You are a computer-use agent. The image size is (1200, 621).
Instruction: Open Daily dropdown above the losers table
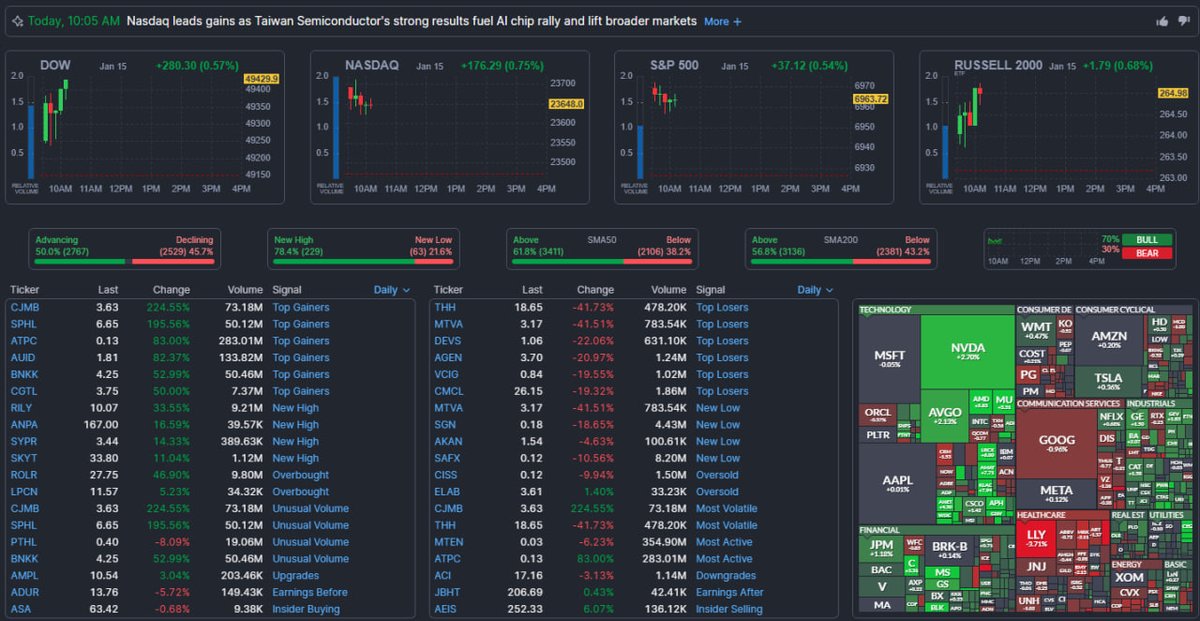tap(816, 290)
